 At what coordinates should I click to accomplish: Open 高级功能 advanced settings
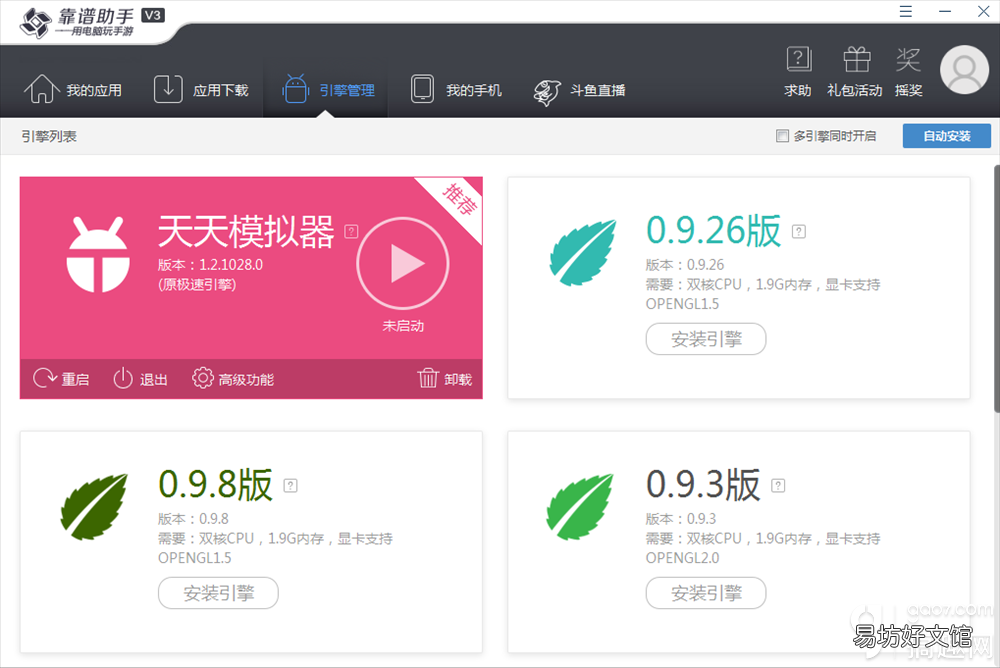(x=233, y=379)
